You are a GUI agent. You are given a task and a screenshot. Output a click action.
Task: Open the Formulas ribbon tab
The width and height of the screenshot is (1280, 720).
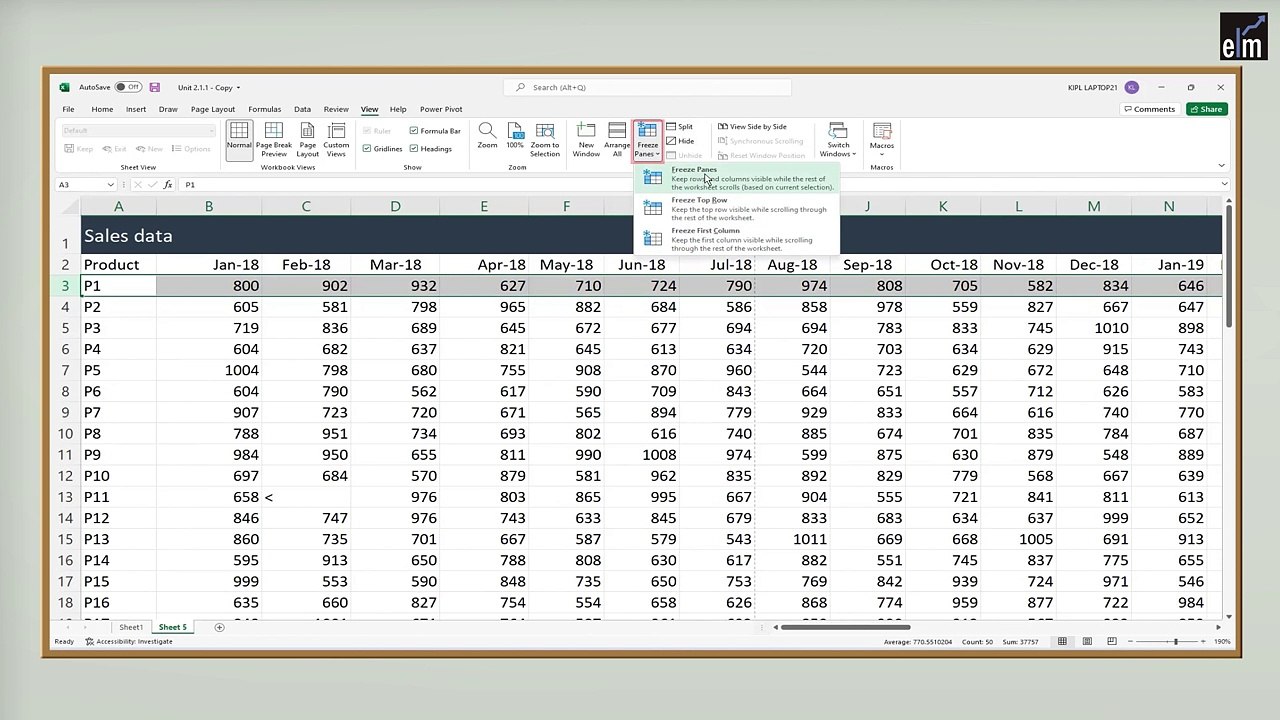(x=265, y=109)
